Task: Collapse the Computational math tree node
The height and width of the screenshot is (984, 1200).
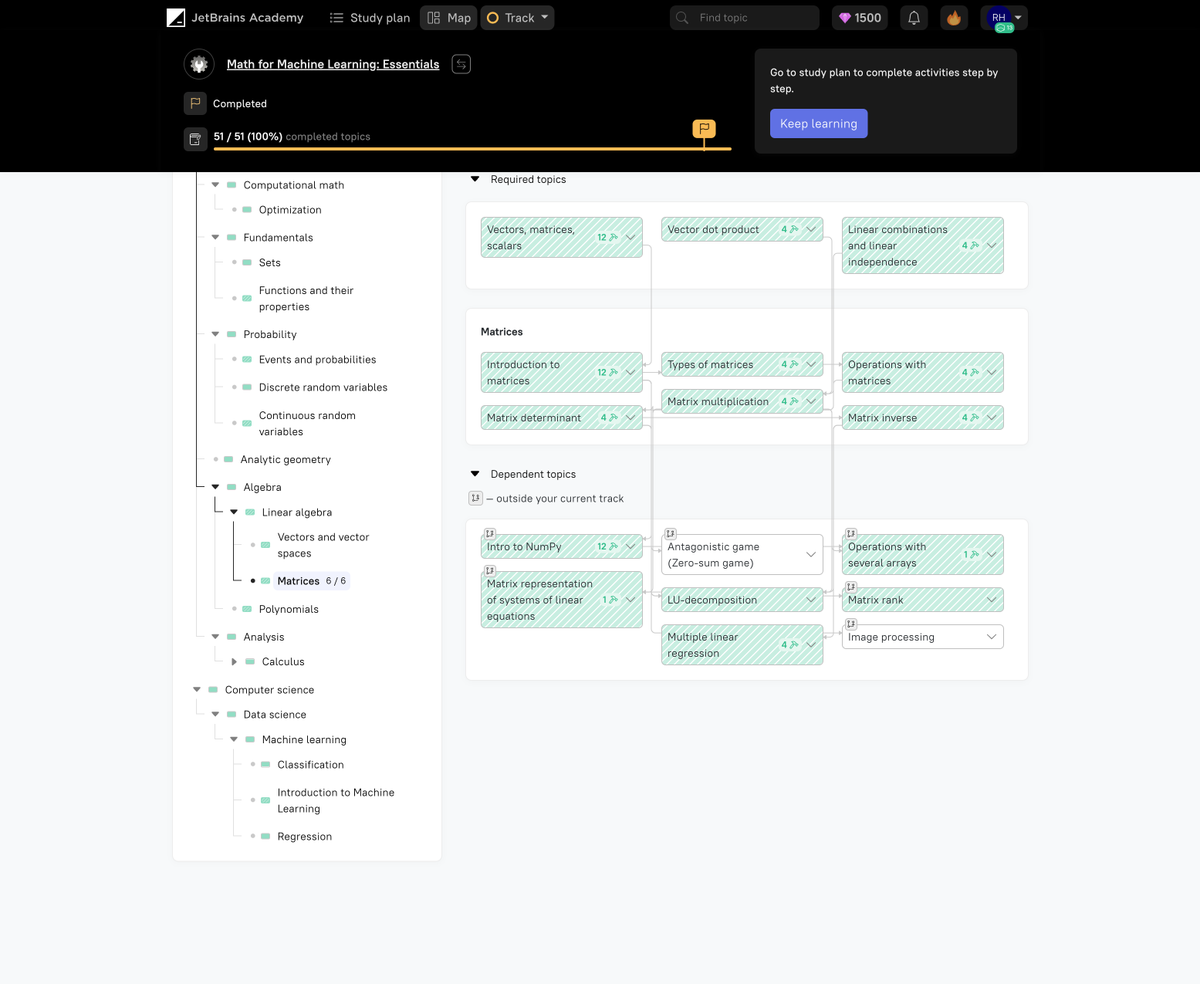Action: (215, 185)
